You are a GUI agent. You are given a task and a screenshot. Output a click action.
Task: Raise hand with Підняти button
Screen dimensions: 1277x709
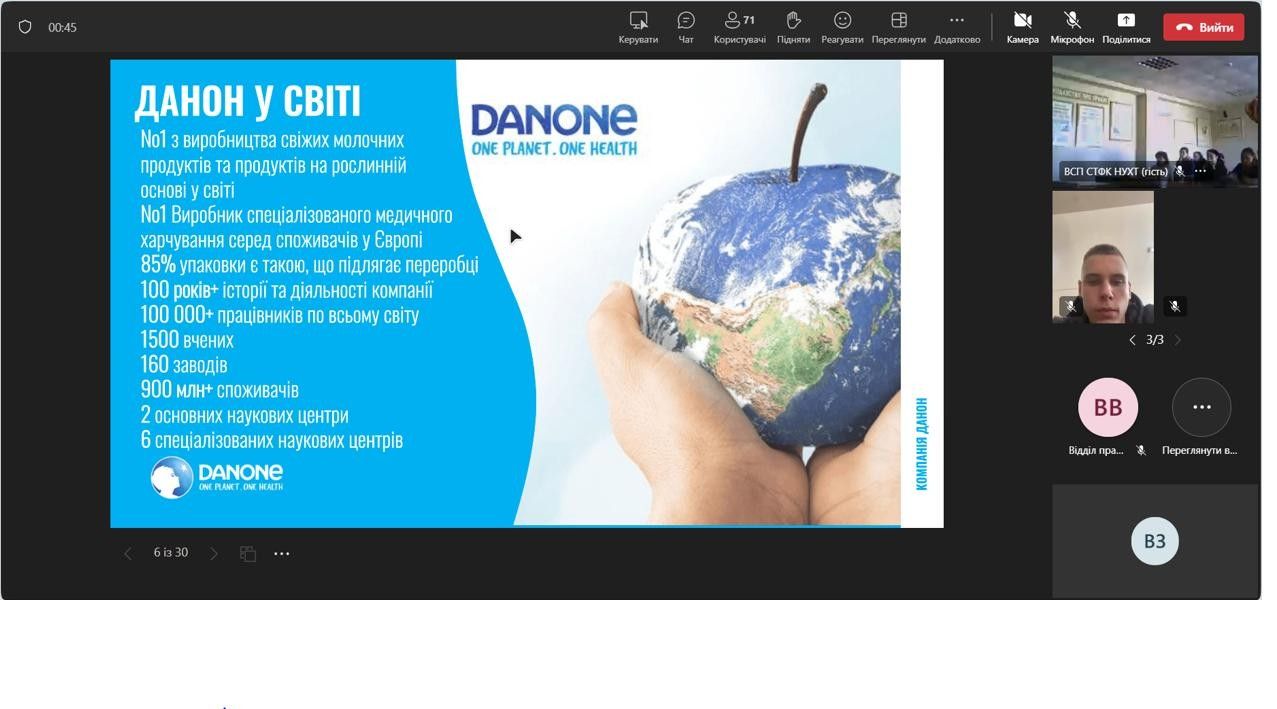pos(793,27)
